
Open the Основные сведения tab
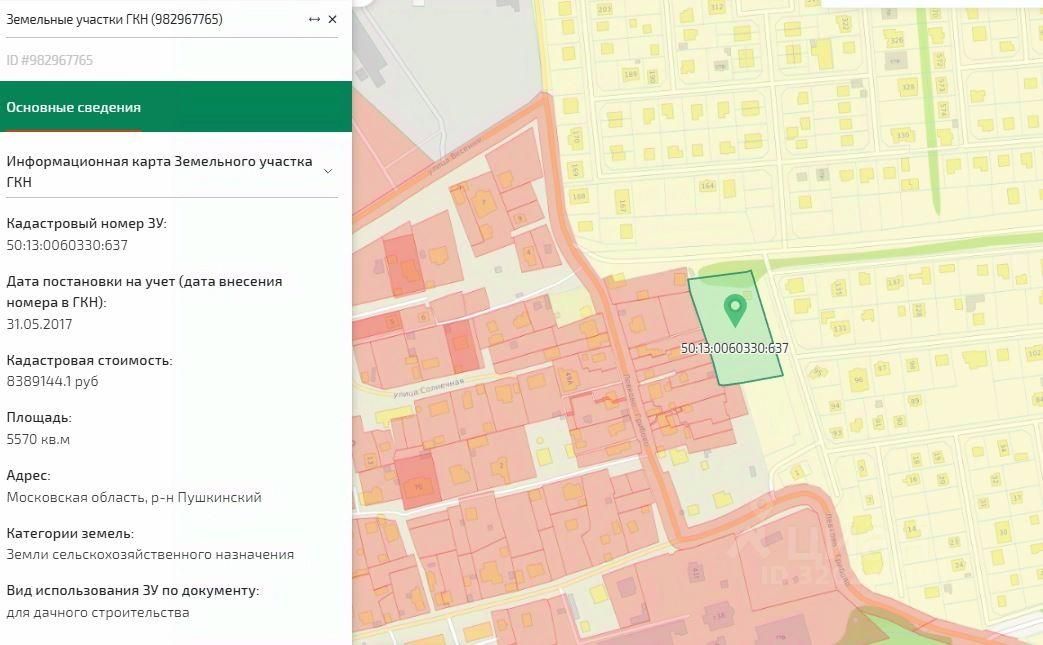point(73,107)
